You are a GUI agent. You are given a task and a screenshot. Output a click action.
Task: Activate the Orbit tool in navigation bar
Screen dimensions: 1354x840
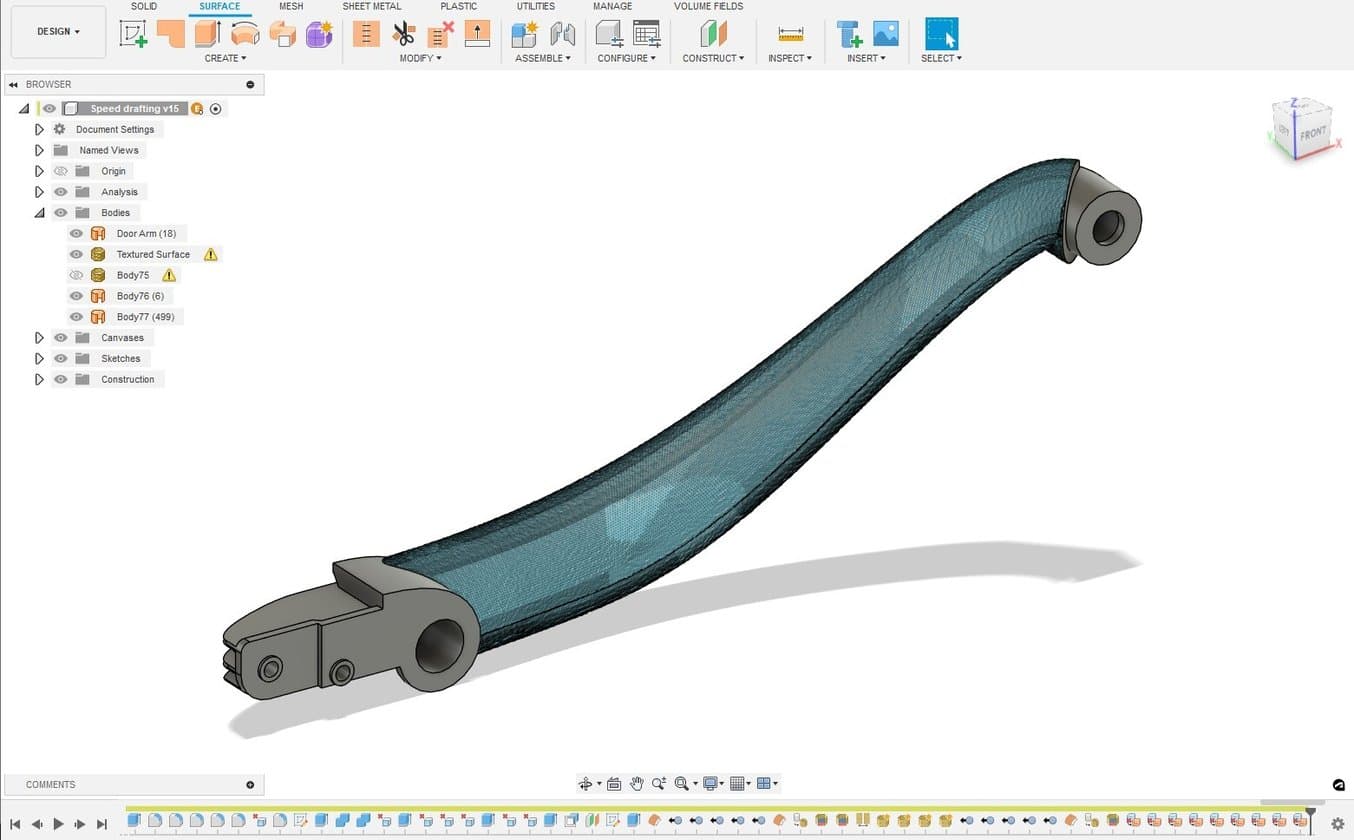[x=587, y=783]
